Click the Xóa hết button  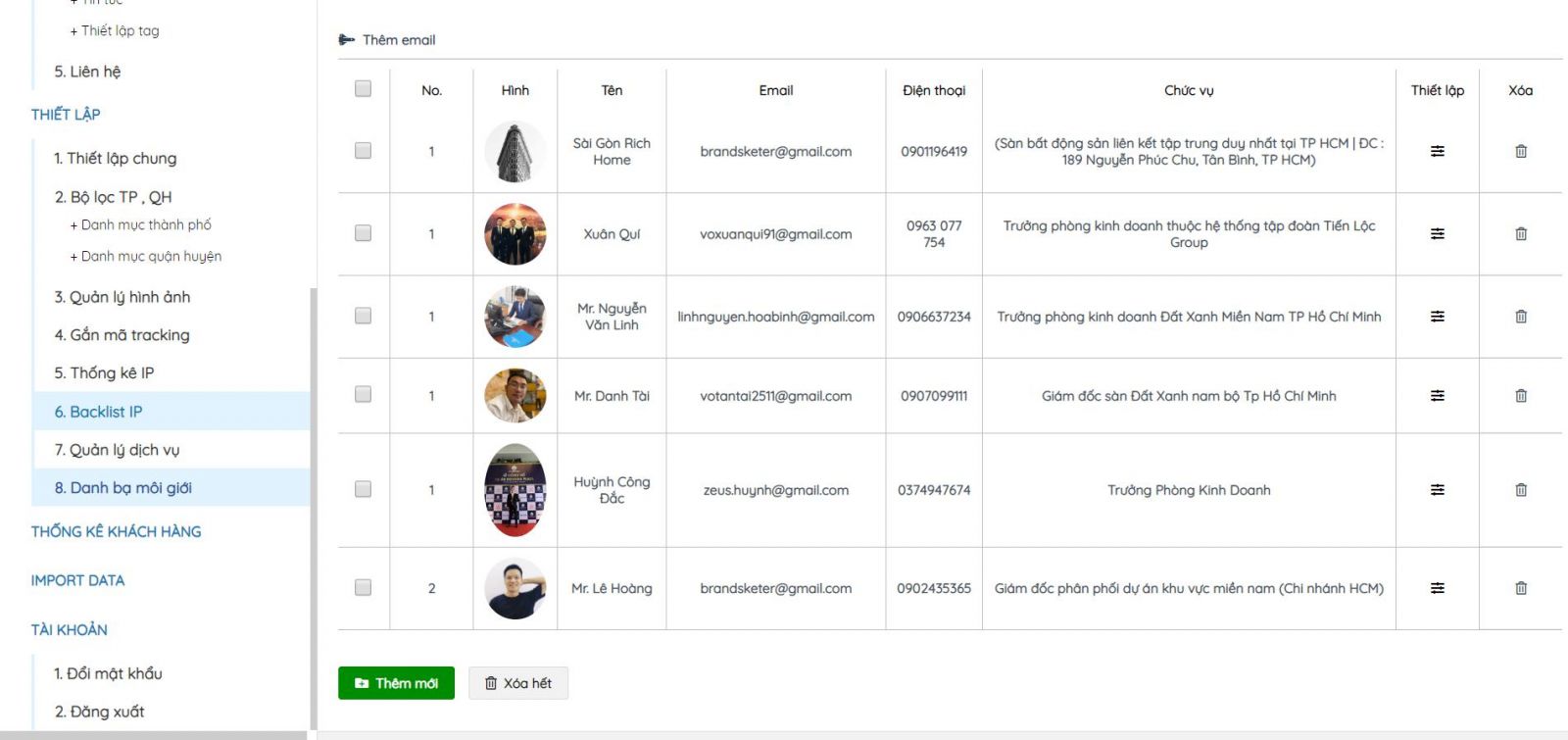coord(518,683)
